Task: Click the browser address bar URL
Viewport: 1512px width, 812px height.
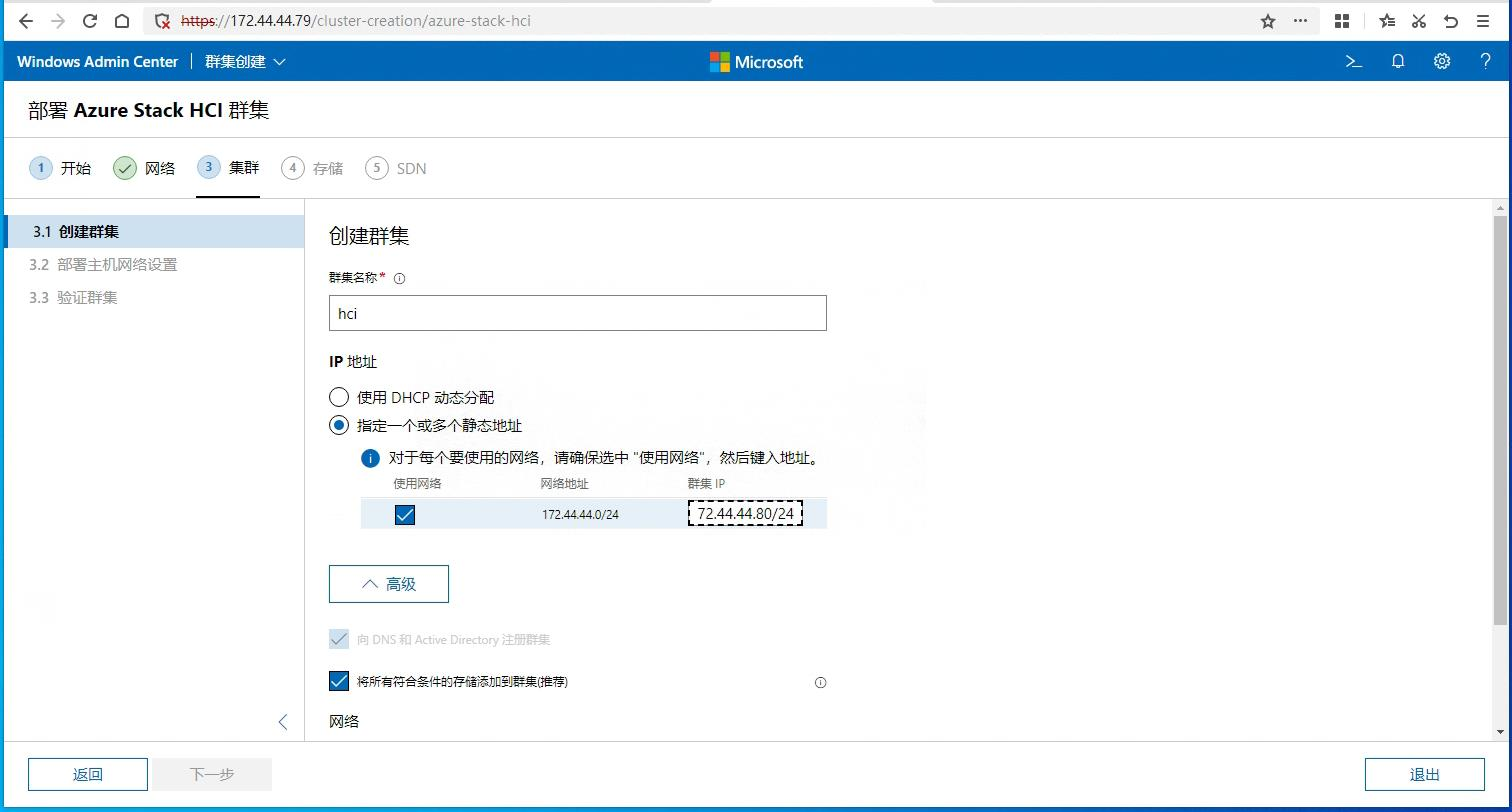Action: [355, 21]
